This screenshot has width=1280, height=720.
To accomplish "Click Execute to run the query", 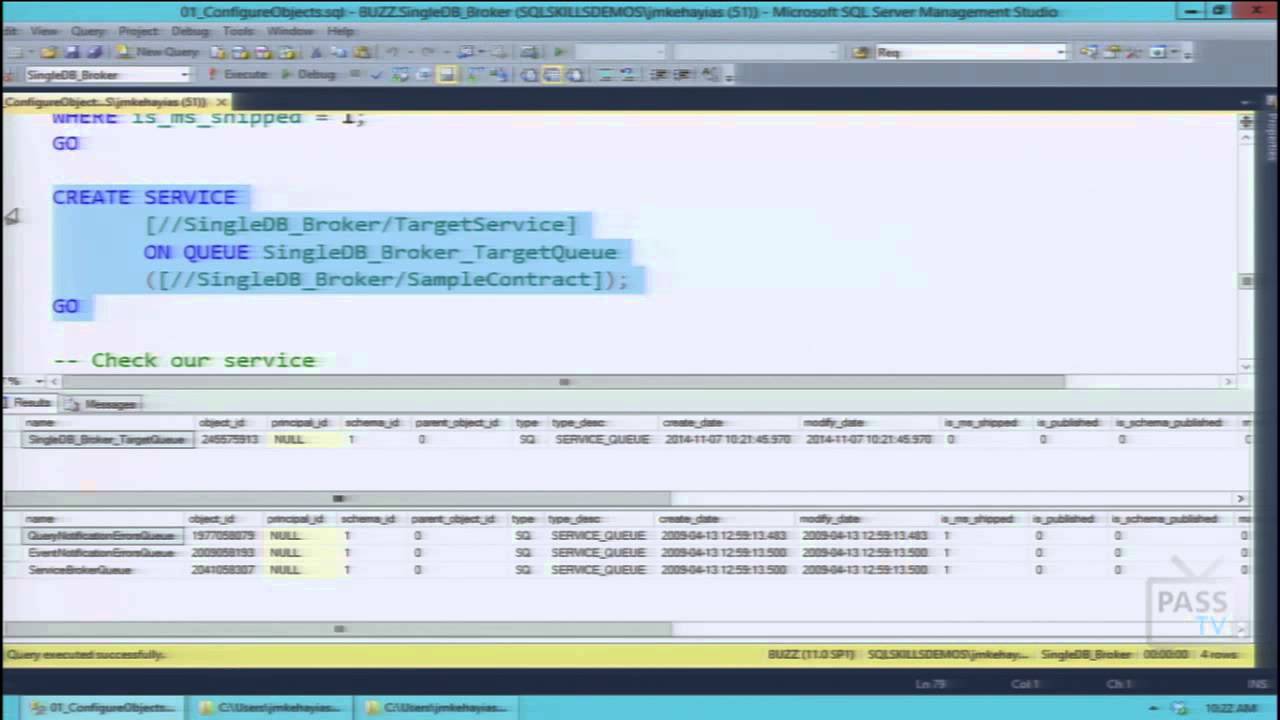I will (x=238, y=74).
